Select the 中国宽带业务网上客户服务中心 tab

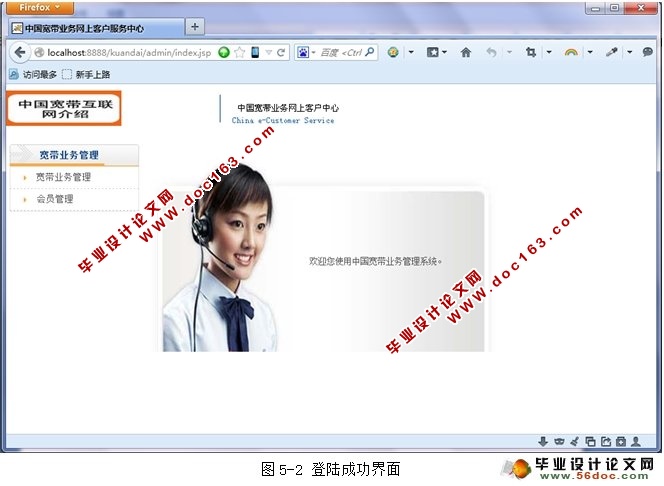coord(97,28)
